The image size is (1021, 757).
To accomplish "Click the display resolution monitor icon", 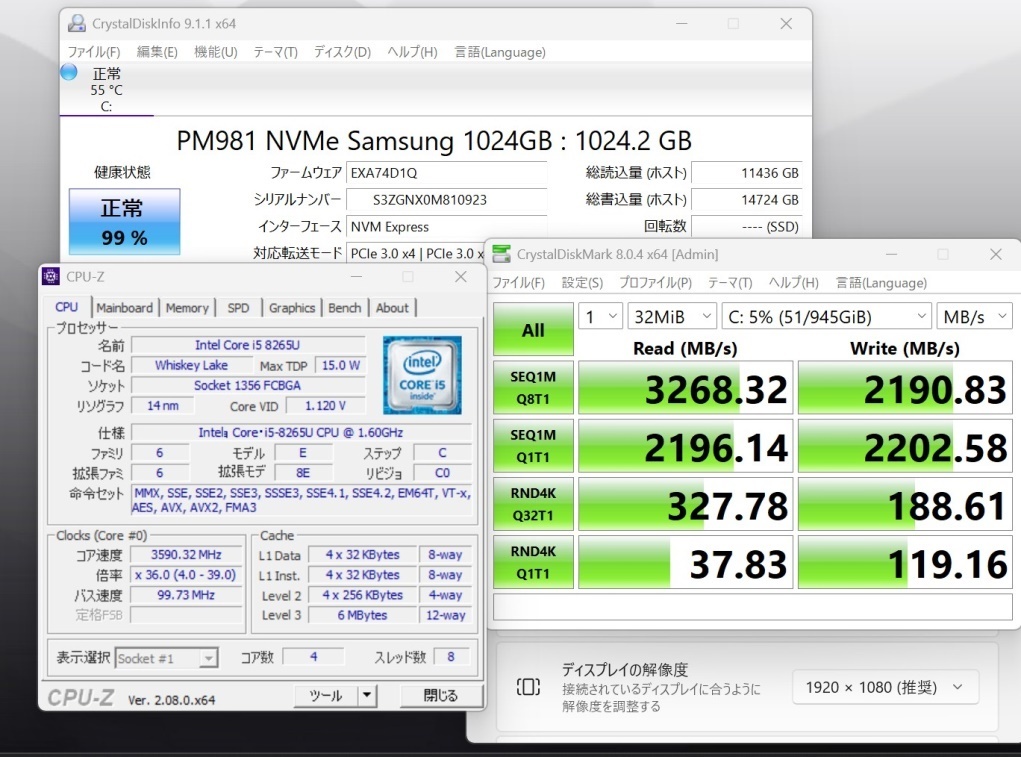I will [x=528, y=687].
